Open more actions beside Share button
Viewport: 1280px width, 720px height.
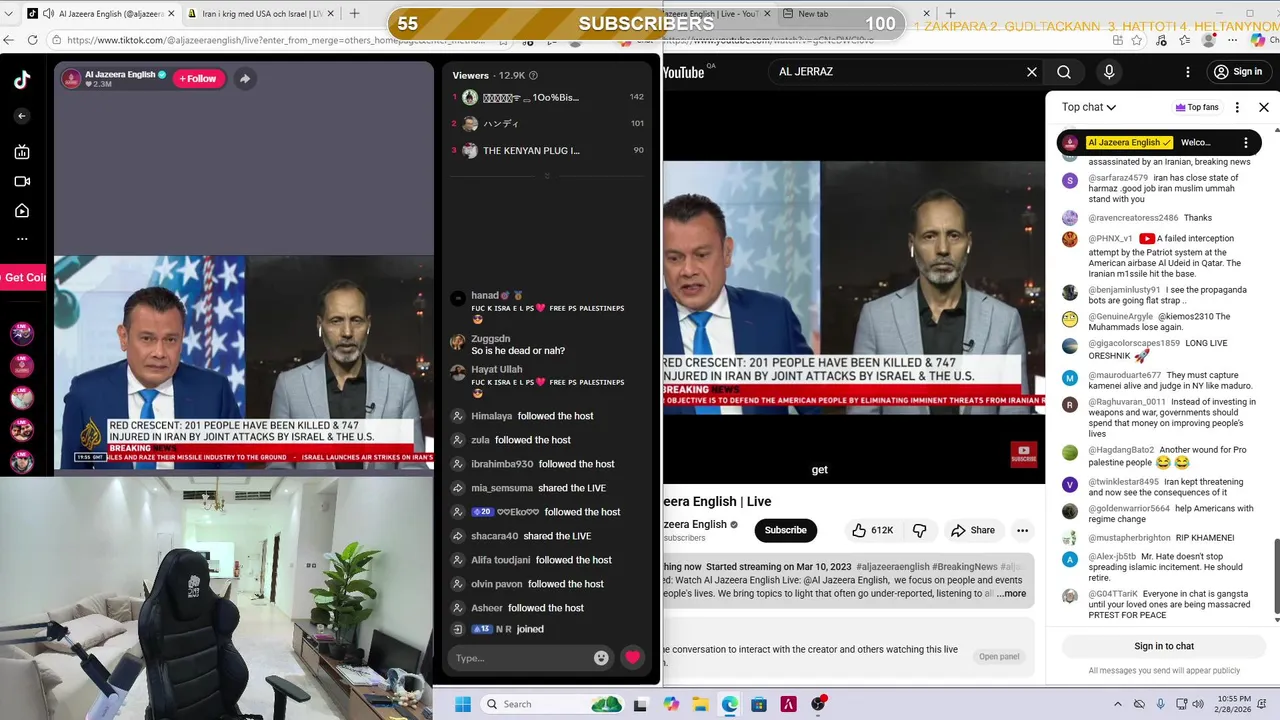click(x=1022, y=530)
